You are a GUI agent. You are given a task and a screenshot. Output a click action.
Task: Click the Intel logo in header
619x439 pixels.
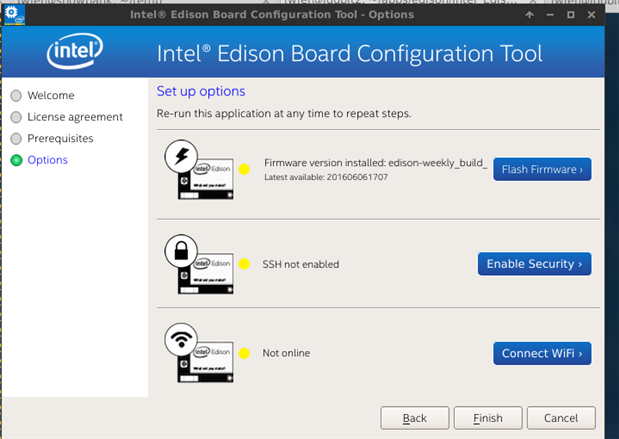click(x=76, y=53)
